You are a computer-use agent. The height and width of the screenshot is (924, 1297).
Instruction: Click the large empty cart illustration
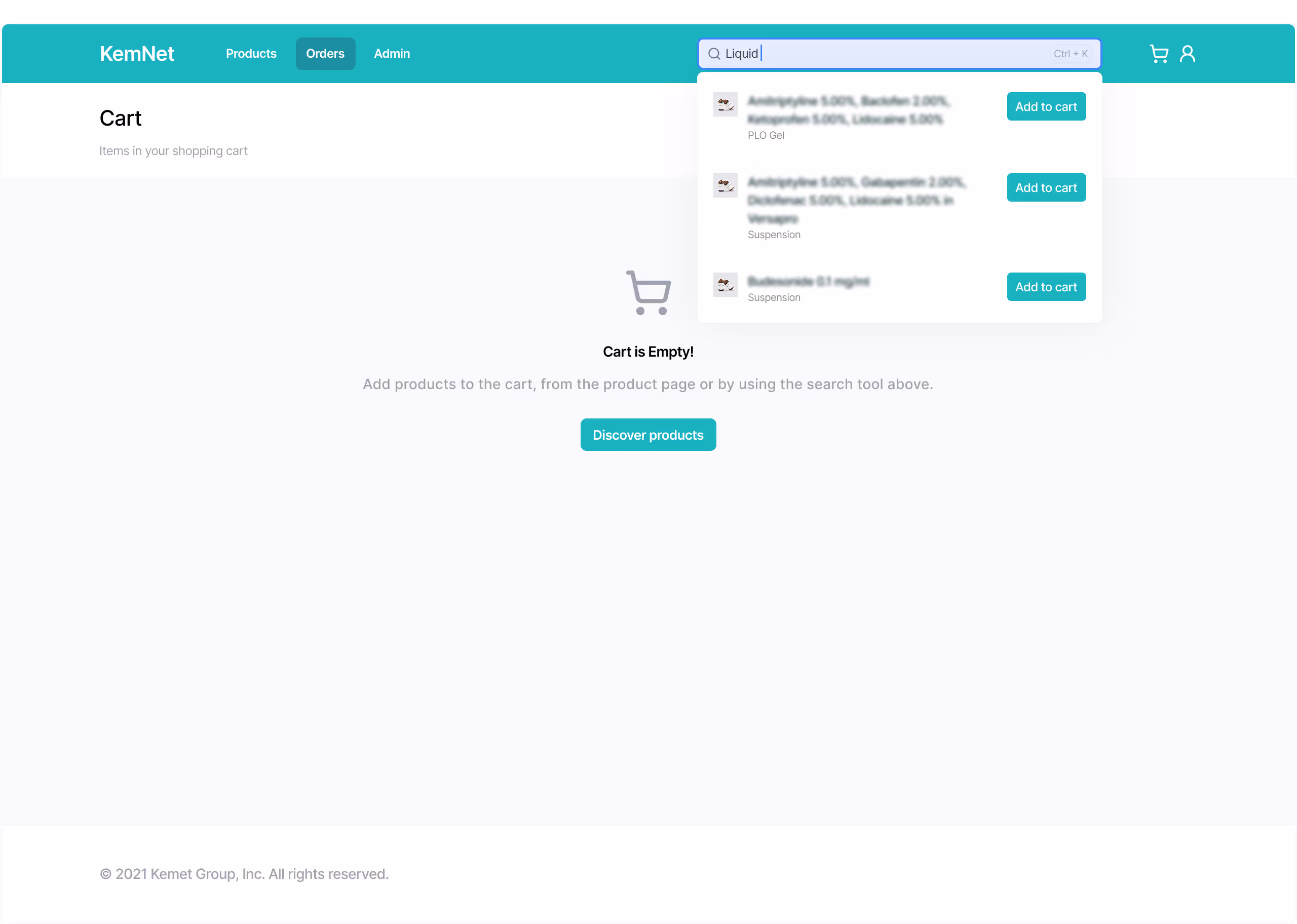click(648, 293)
